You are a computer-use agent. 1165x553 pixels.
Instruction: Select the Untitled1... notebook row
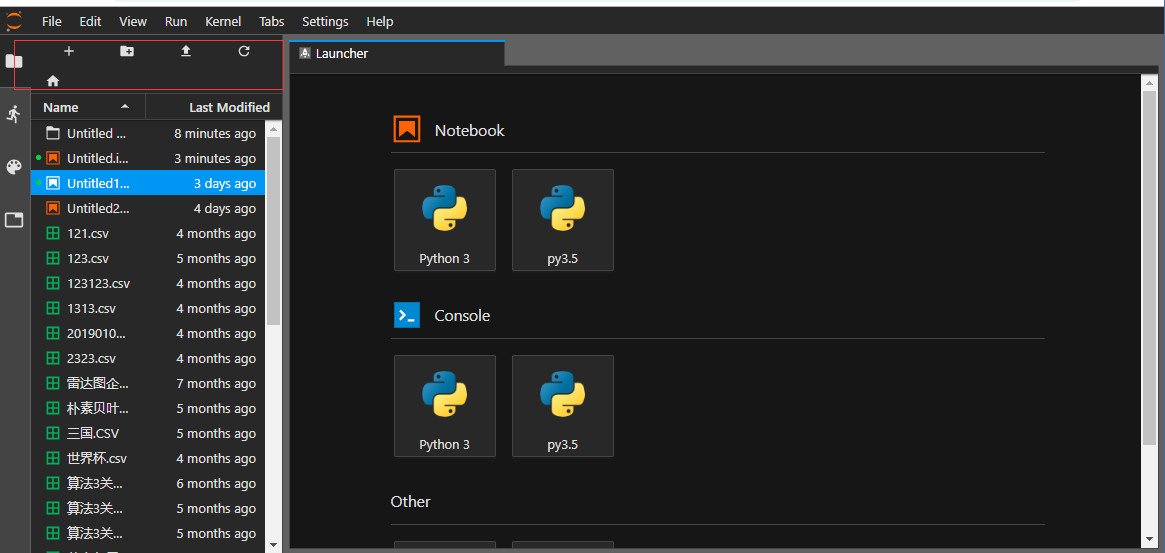tap(148, 184)
